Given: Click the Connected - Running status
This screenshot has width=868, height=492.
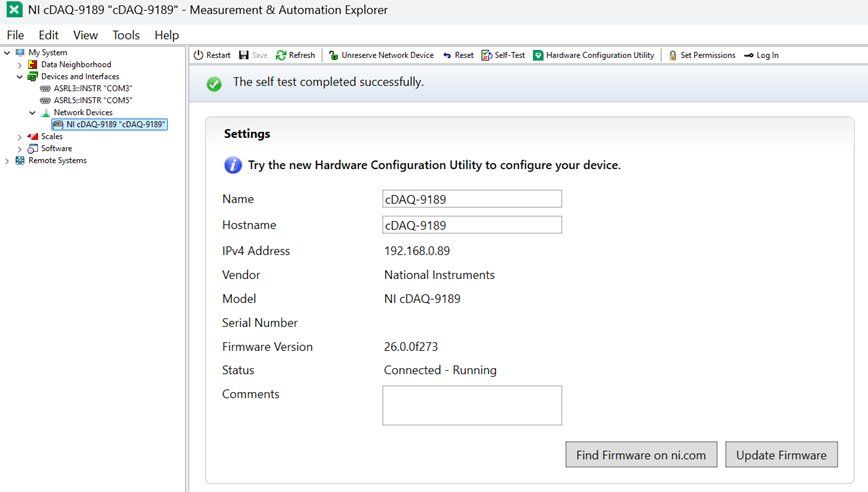Looking at the screenshot, I should coord(440,370).
